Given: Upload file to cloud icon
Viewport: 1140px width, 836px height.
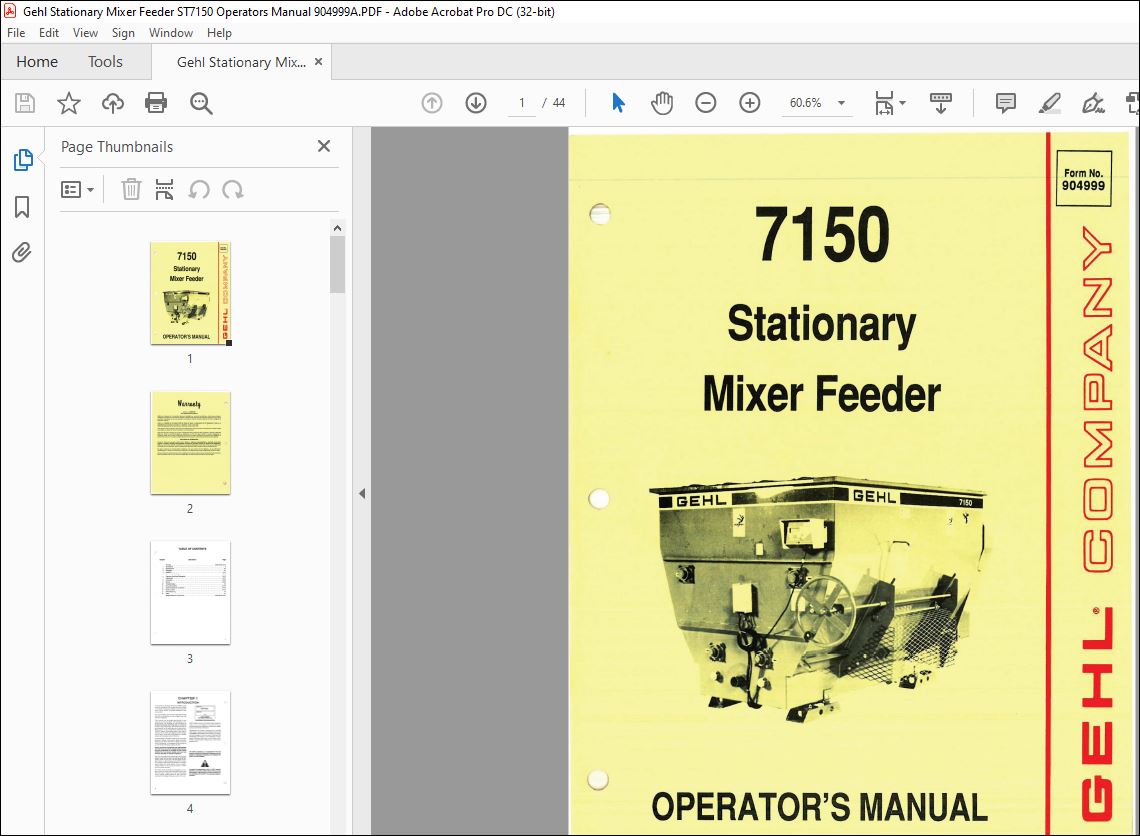Looking at the screenshot, I should tap(113, 103).
